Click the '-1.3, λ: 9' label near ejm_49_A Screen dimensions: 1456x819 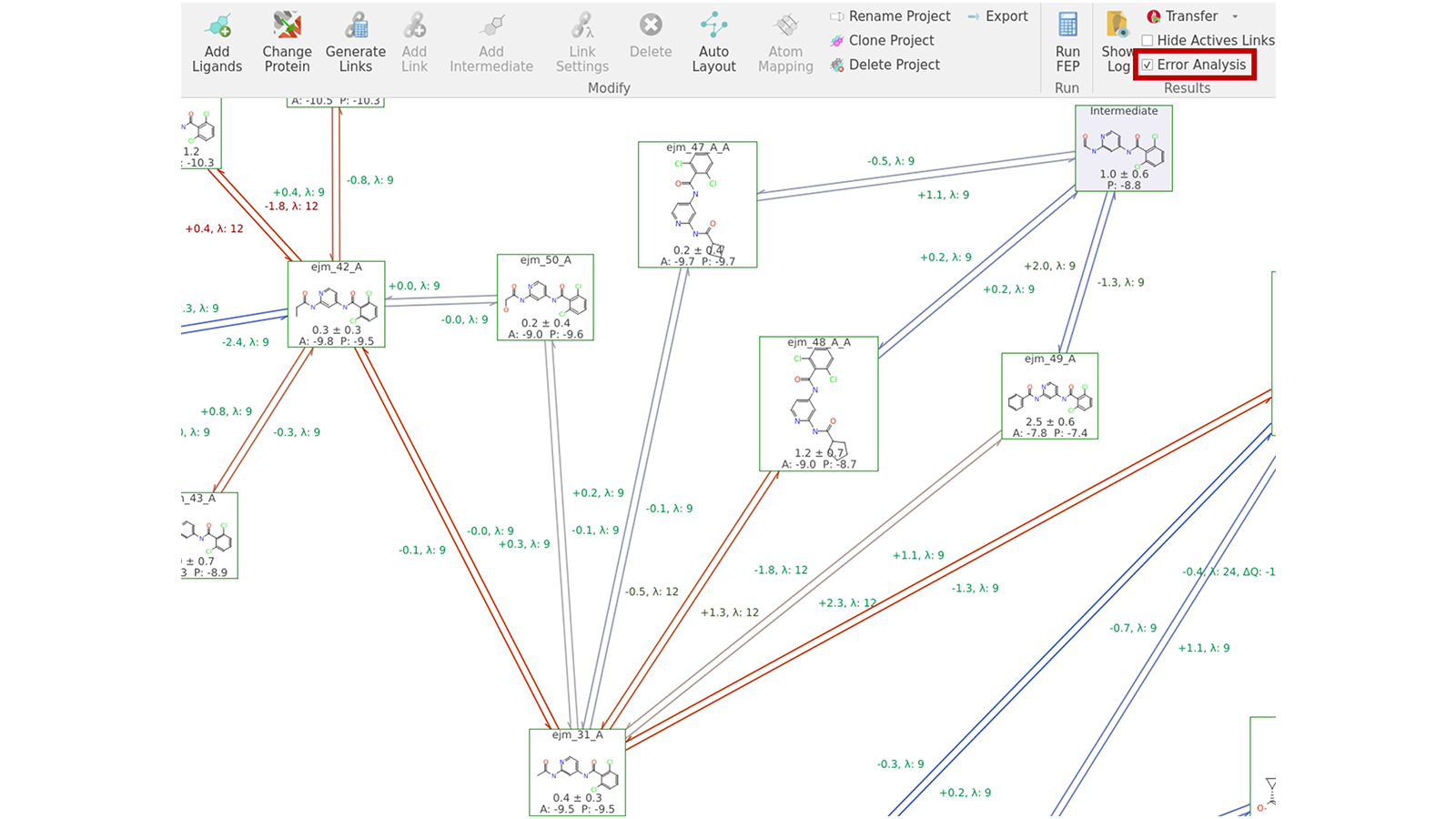pyautogui.click(x=1120, y=282)
